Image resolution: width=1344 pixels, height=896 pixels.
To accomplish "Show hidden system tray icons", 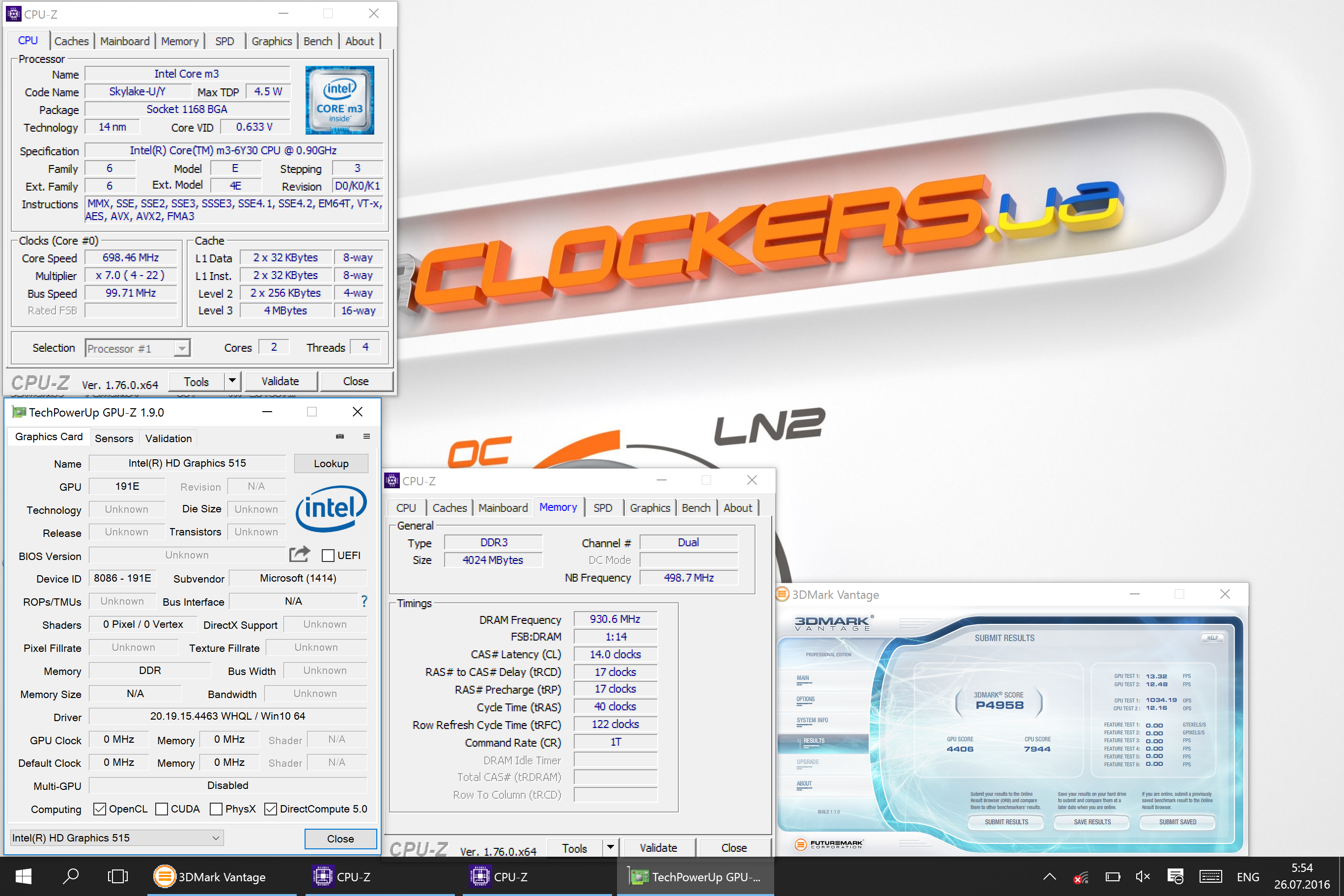I will click(x=1049, y=876).
